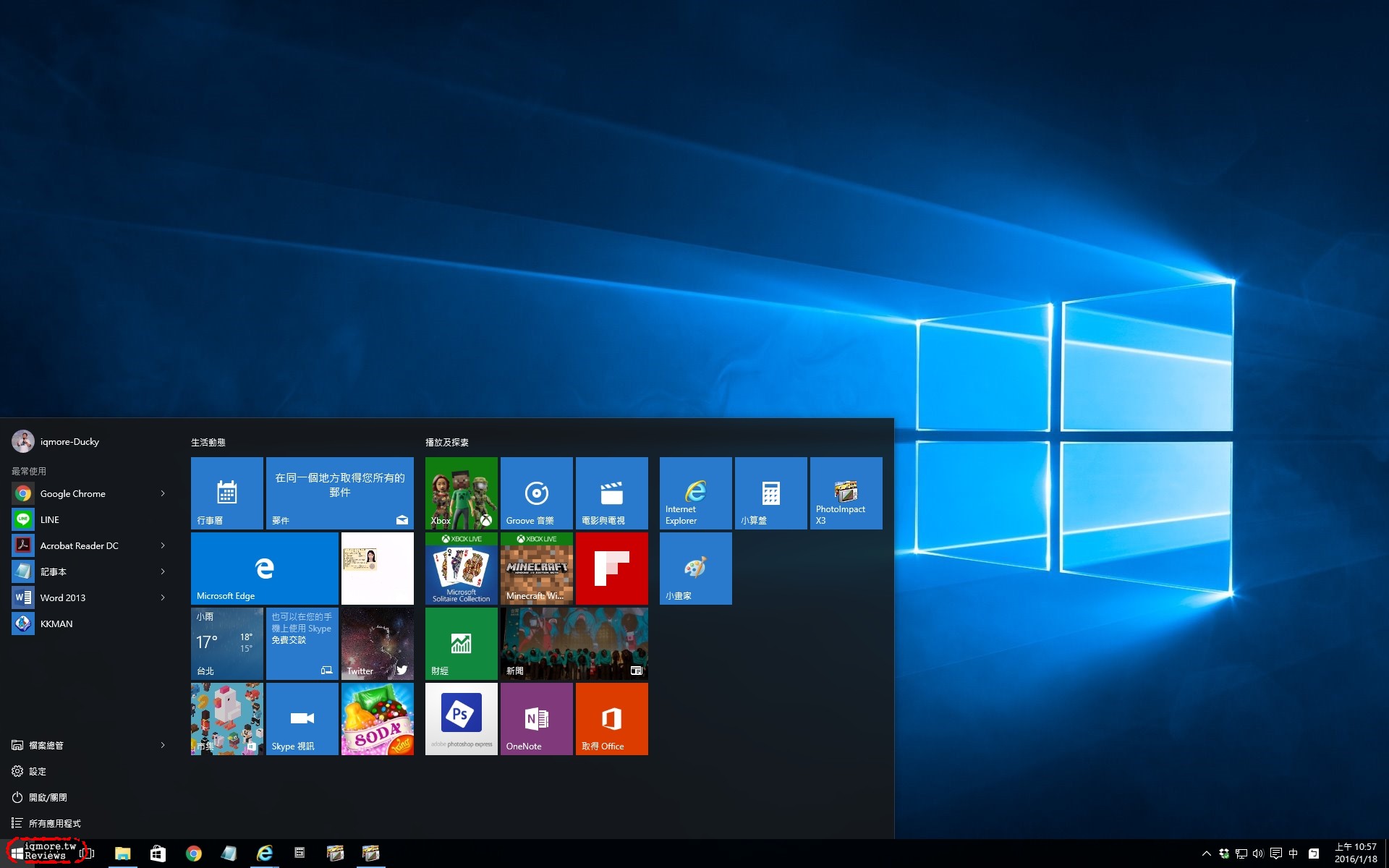Click the iqmore-Ducky user account
The width and height of the screenshot is (1389, 868).
[x=69, y=441]
